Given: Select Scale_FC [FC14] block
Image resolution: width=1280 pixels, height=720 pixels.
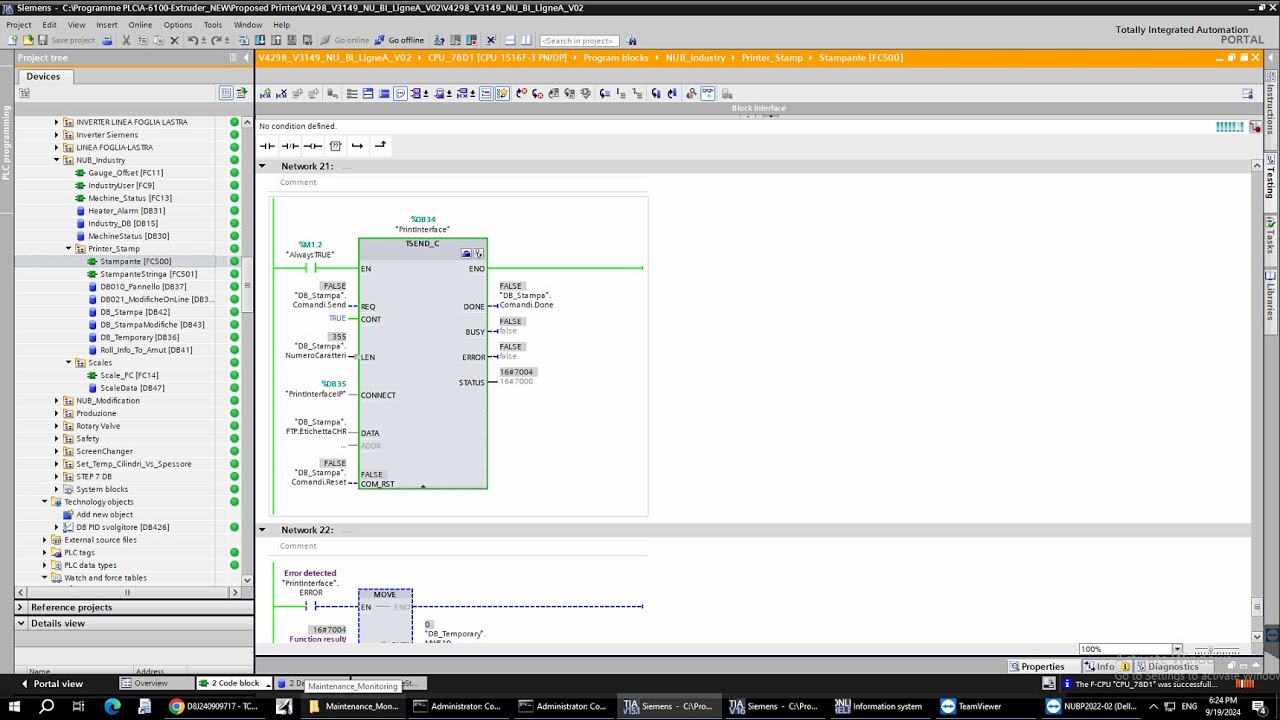Looking at the screenshot, I should (x=128, y=376).
